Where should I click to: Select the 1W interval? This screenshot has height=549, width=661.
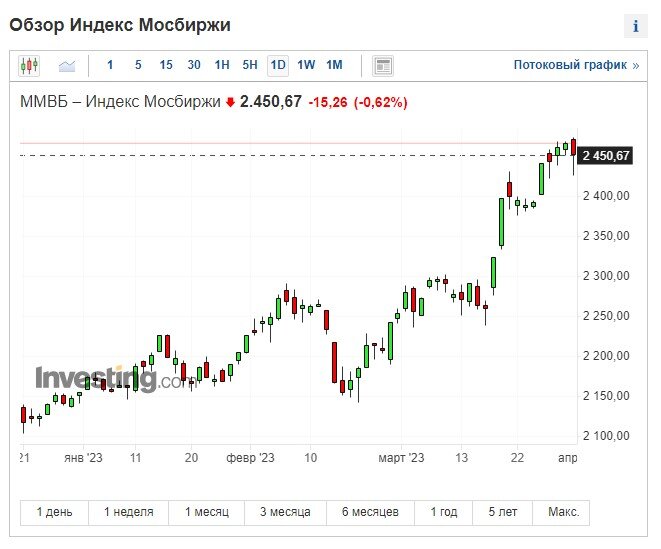coord(306,65)
